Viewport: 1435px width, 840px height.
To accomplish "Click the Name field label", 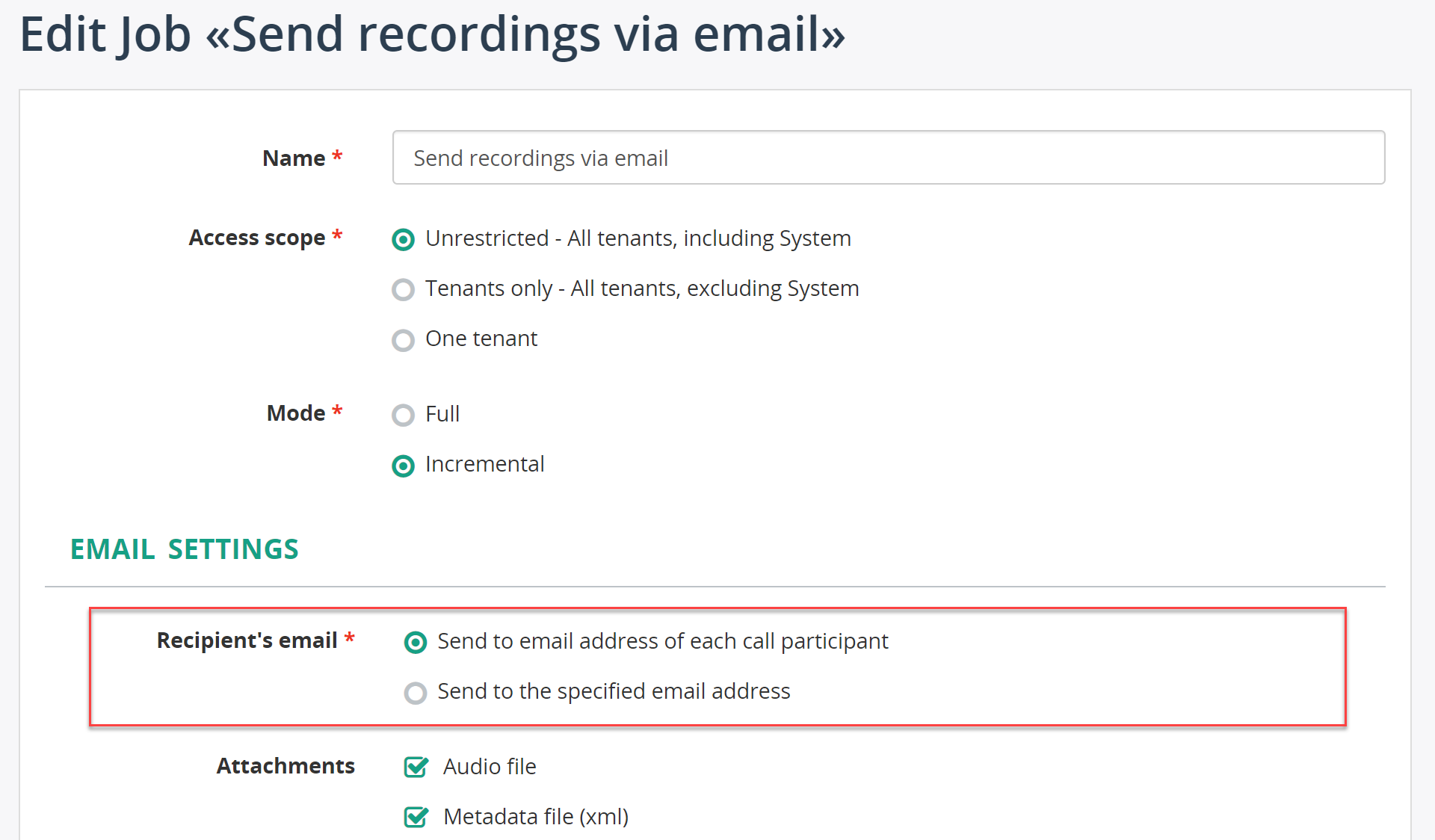I will (294, 158).
